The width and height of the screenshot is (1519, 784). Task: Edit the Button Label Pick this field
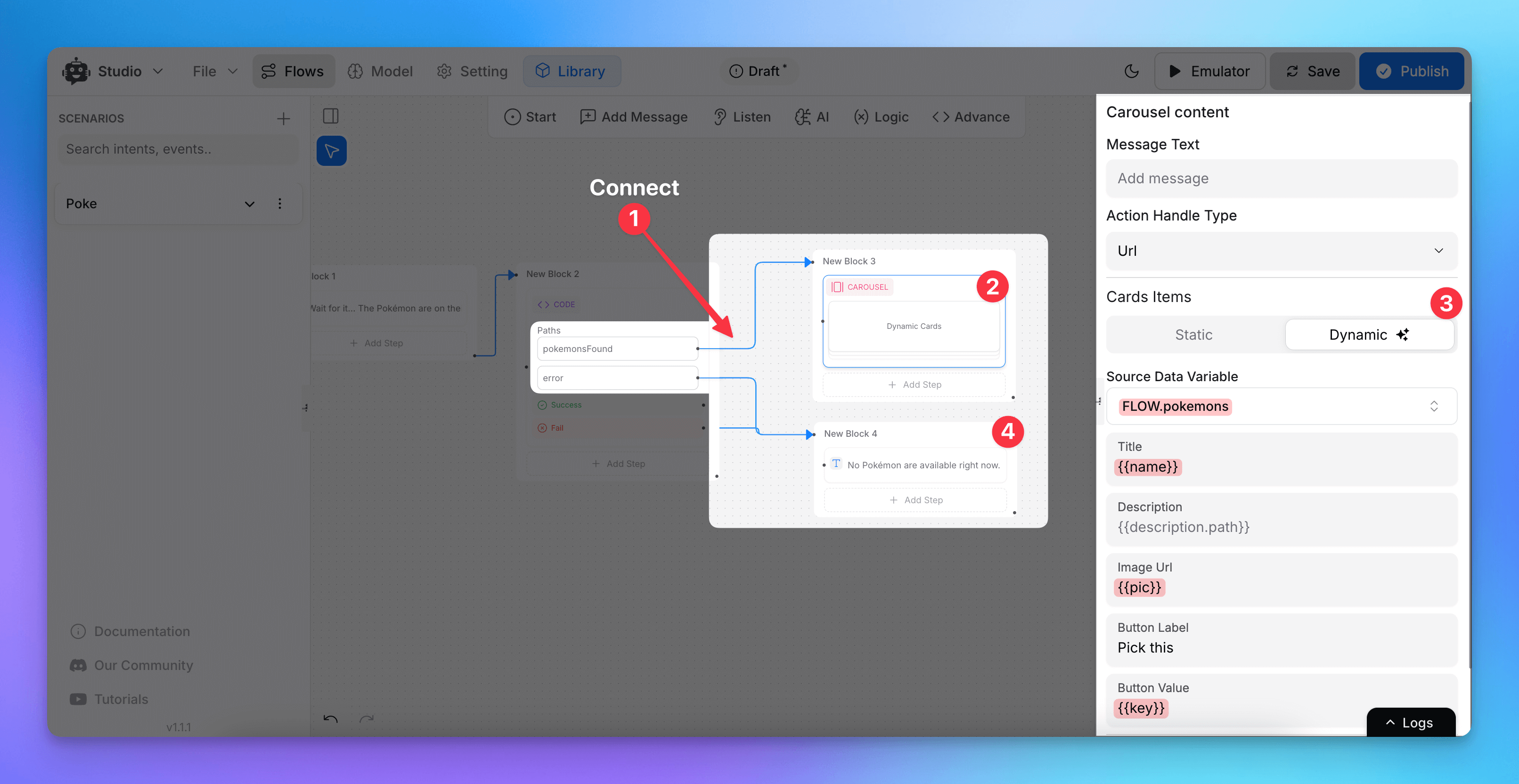click(1282, 640)
